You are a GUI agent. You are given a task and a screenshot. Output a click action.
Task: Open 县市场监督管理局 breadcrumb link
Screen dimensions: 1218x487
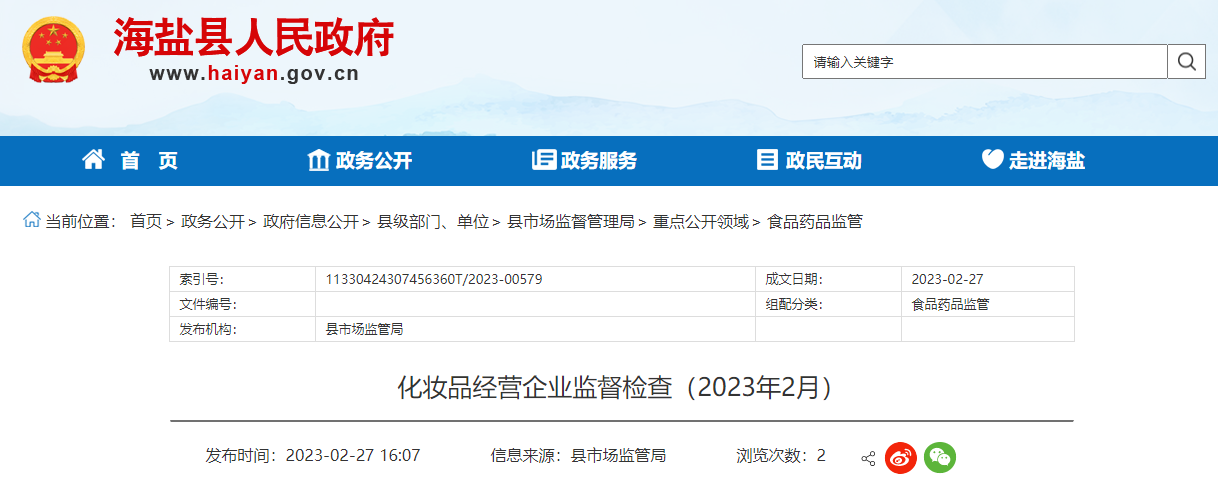(x=571, y=222)
